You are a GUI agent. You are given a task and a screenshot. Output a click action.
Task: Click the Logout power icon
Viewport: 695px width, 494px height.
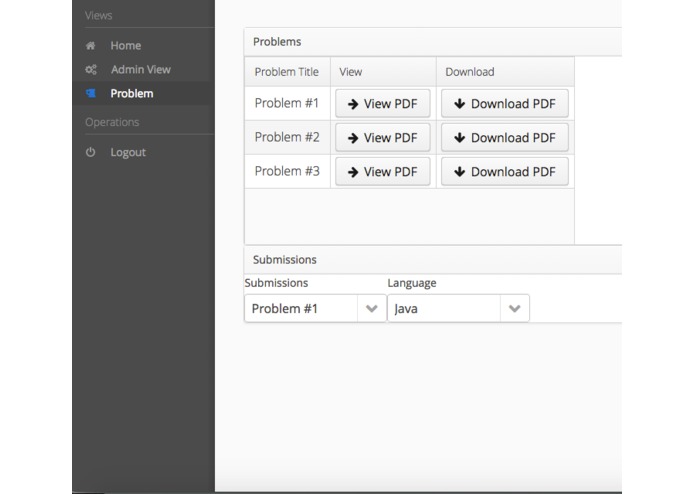point(90,152)
